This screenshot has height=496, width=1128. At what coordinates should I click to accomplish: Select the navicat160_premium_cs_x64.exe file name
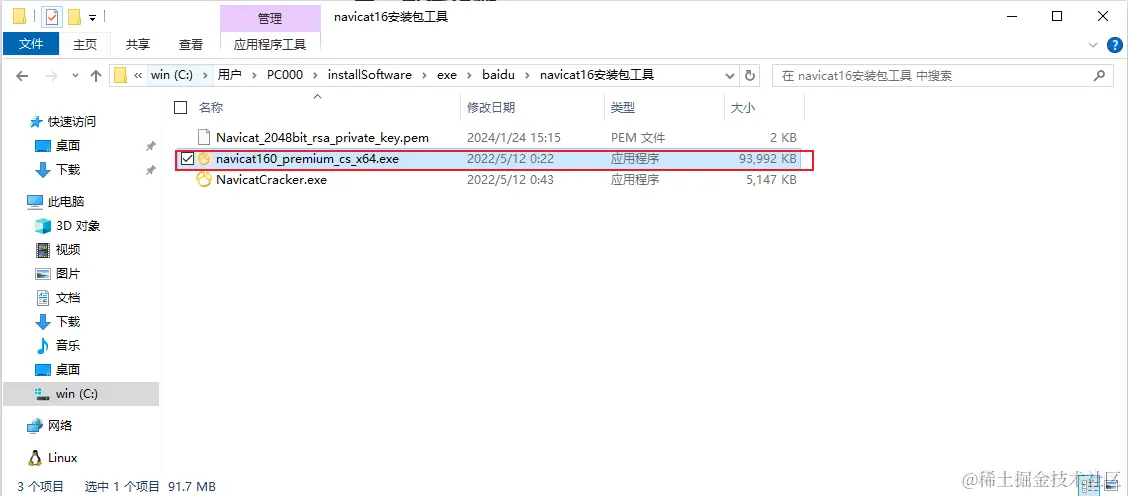tap(307, 159)
